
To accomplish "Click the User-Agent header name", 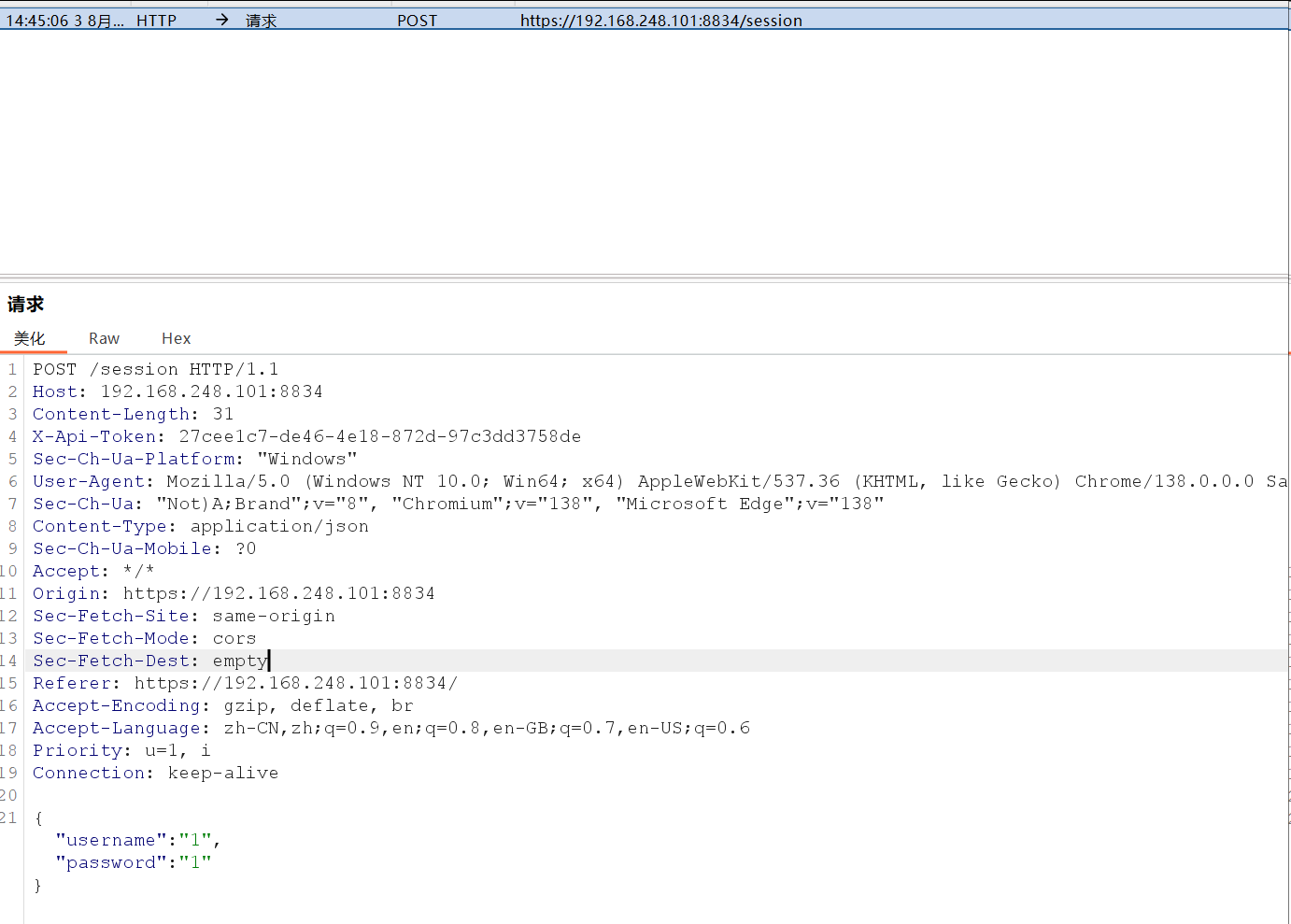I will click(90, 481).
